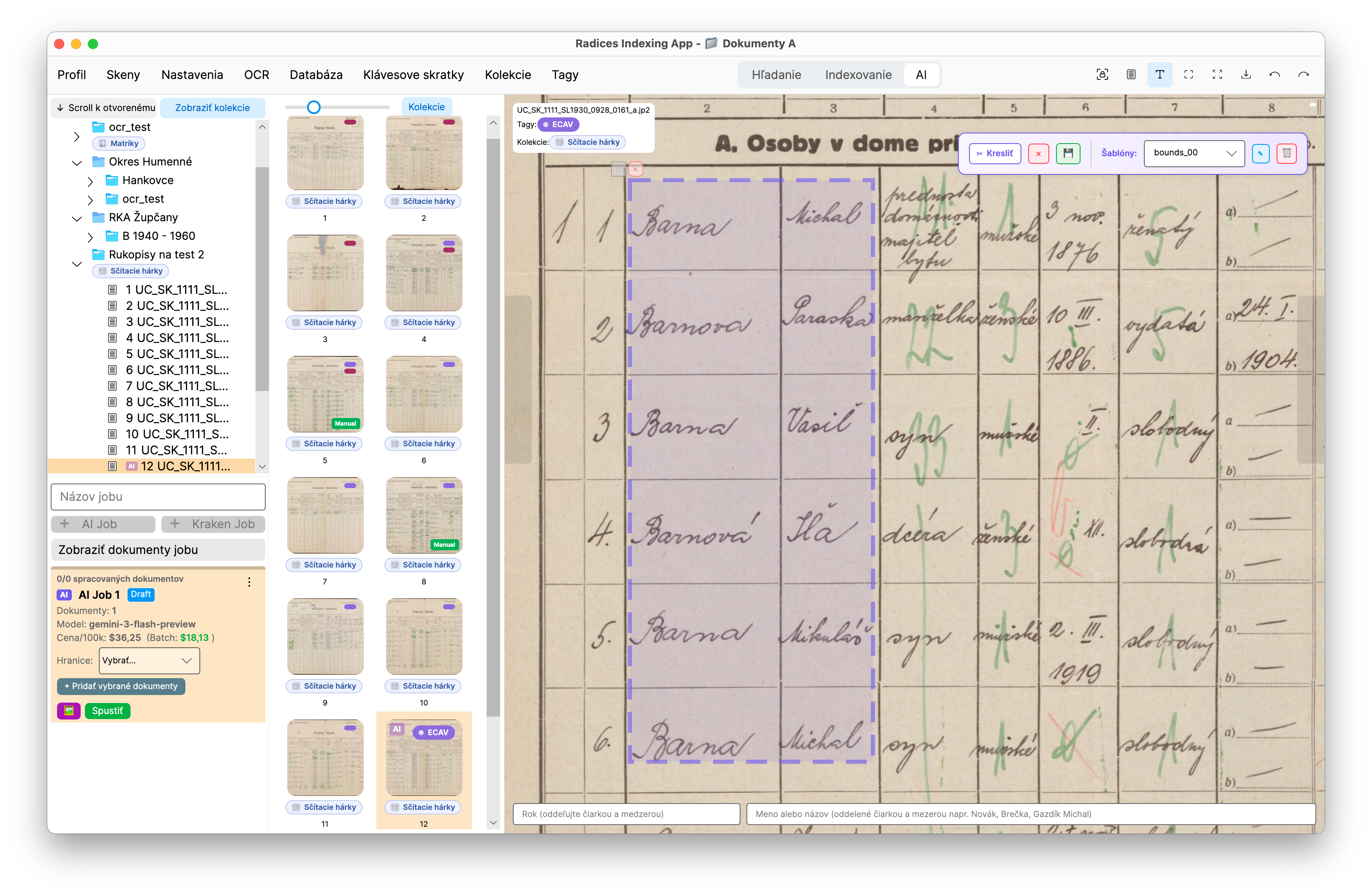
Task: Open the Klávesove skratky menu
Action: tap(413, 75)
